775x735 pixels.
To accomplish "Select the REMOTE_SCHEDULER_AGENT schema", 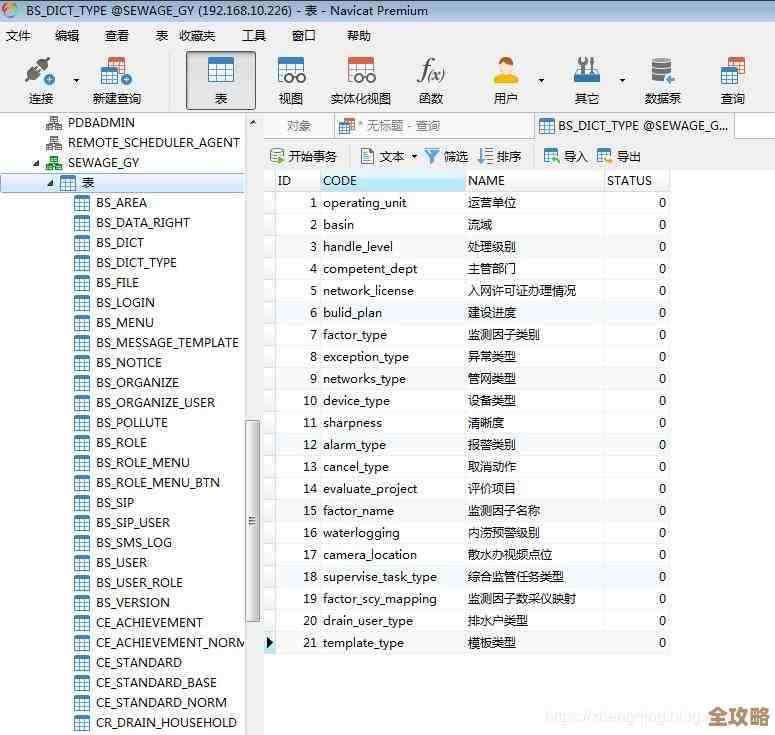I will tap(154, 143).
